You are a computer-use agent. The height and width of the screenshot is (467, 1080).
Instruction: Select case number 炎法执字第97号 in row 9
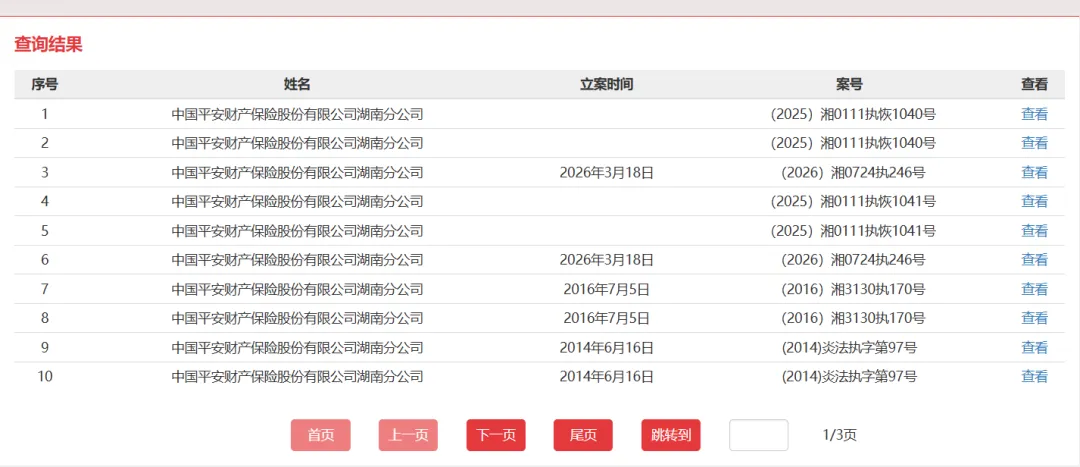coord(849,348)
